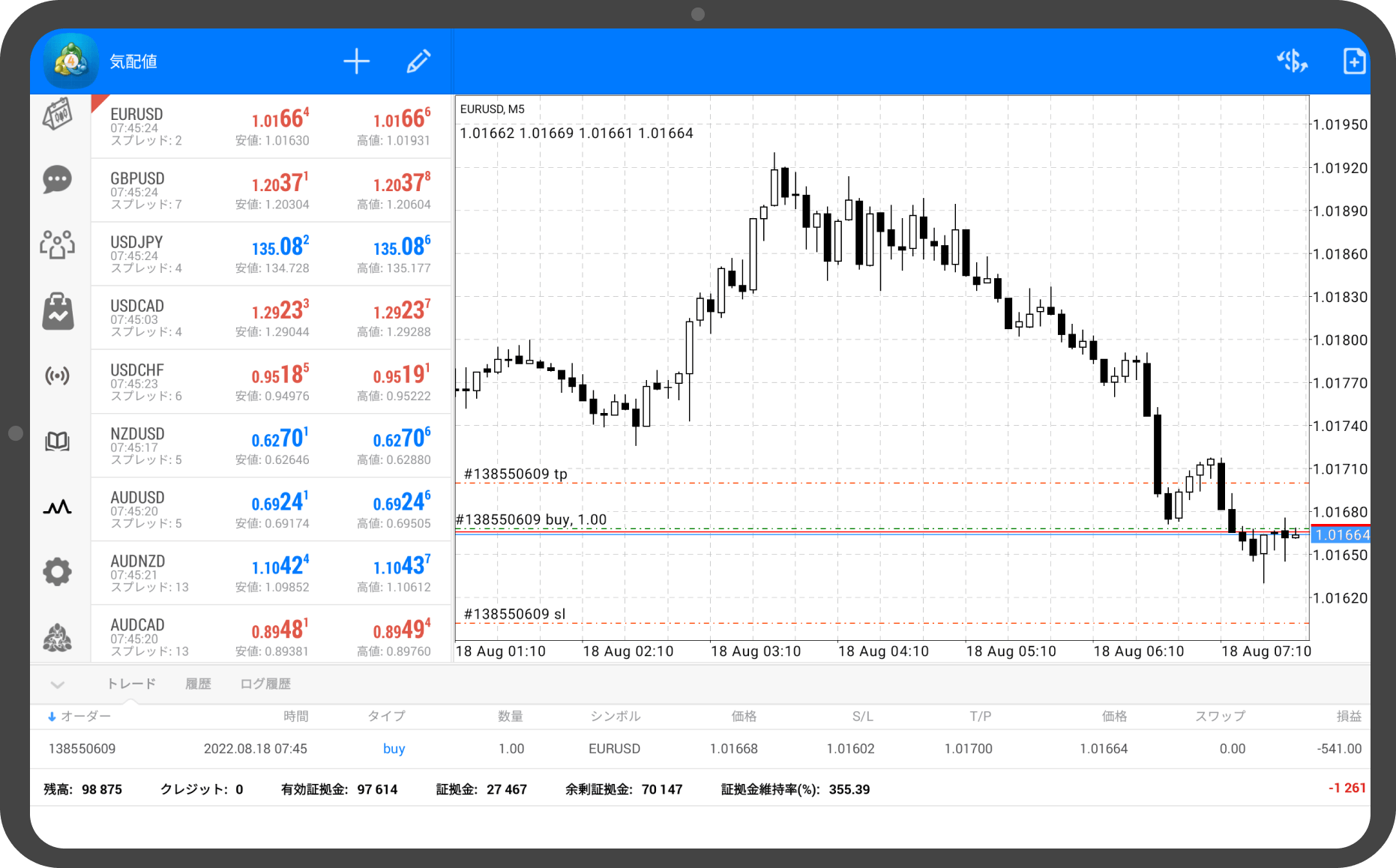This screenshot has width=1396, height=868.
Task: Select the トレード tab
Action: 131,684
